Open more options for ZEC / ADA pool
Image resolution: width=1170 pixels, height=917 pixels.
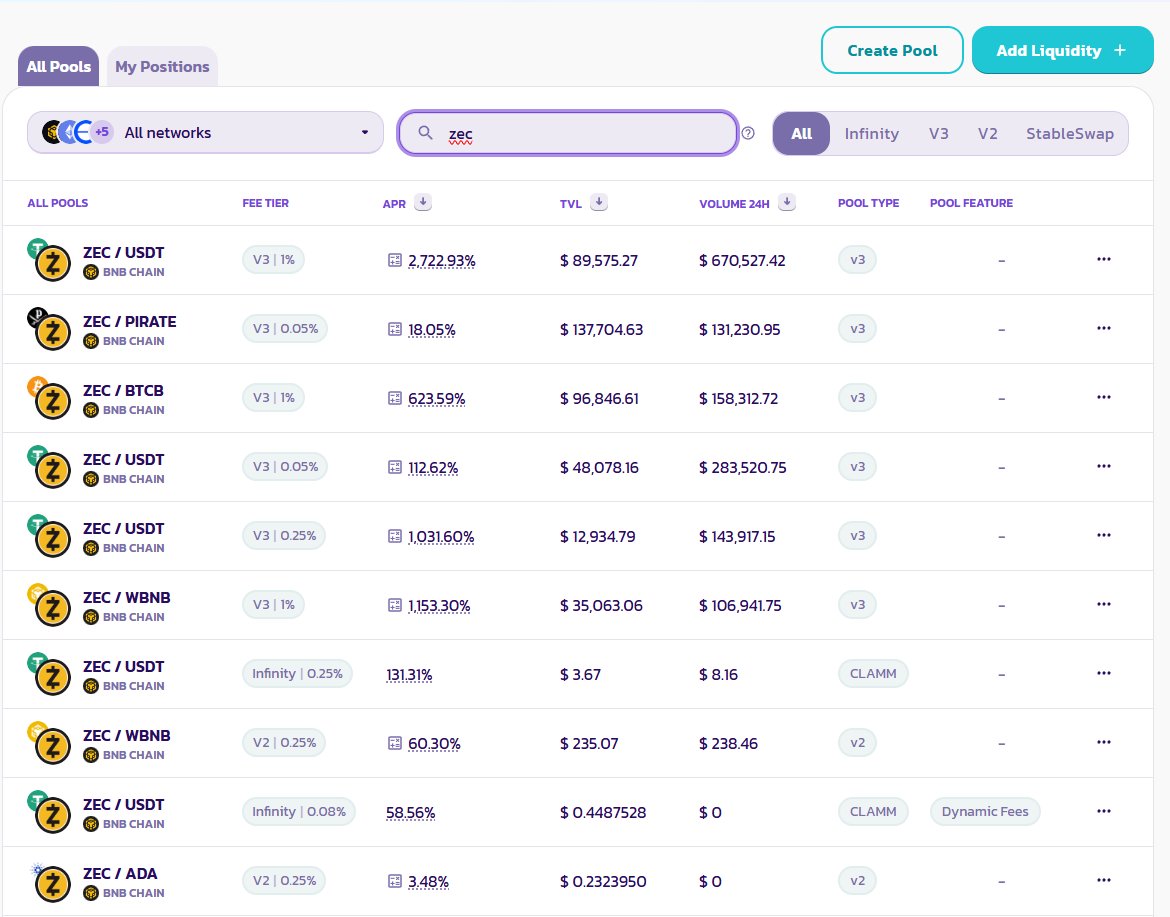(x=1104, y=880)
